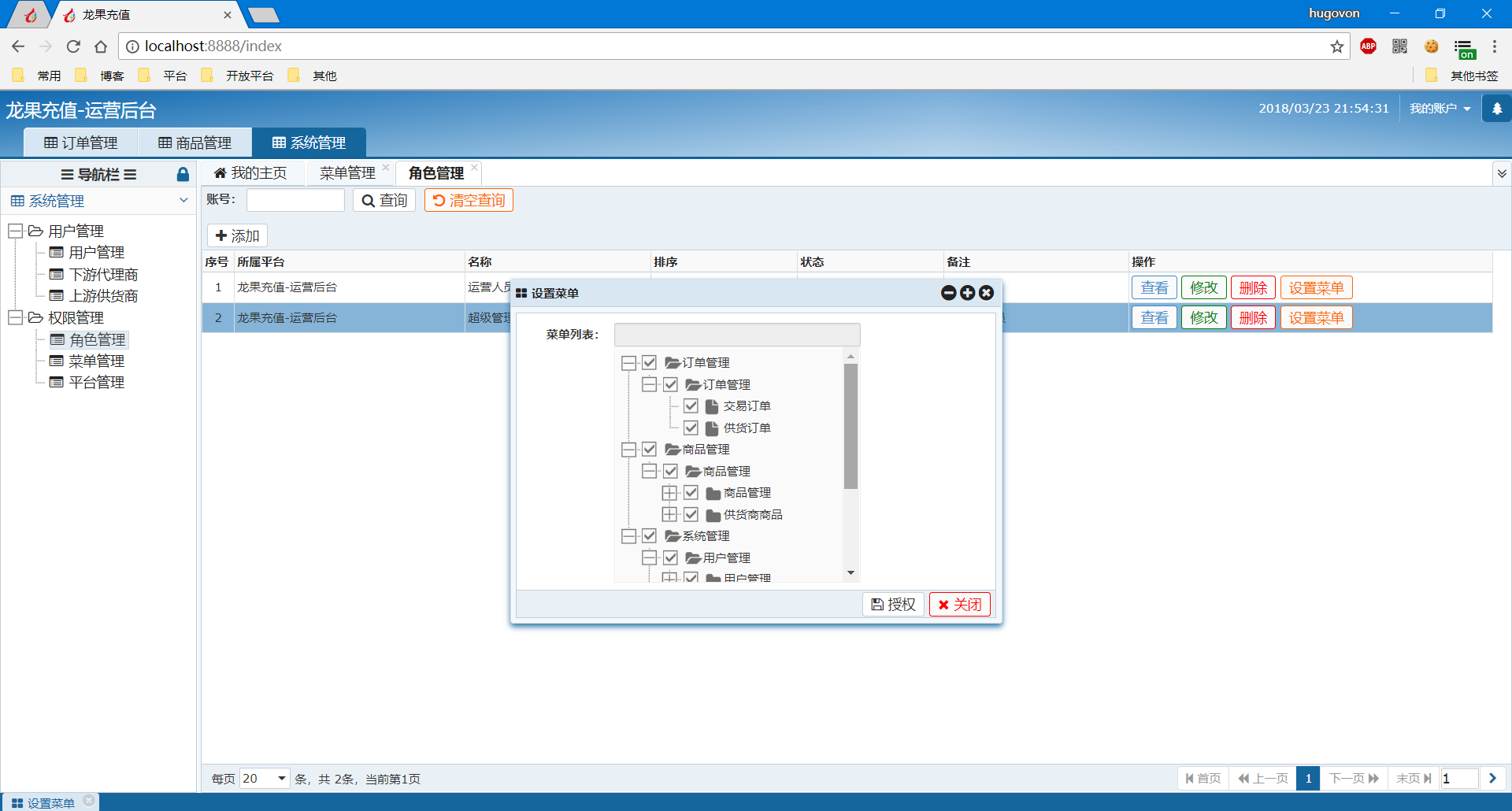Expand the 供货商商品 node in menu tree
1512x811 pixels.
[669, 515]
